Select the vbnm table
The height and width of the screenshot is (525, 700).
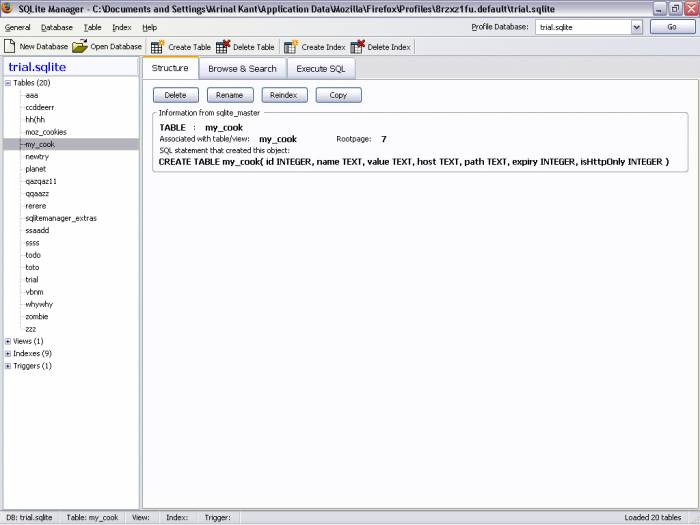(x=34, y=292)
